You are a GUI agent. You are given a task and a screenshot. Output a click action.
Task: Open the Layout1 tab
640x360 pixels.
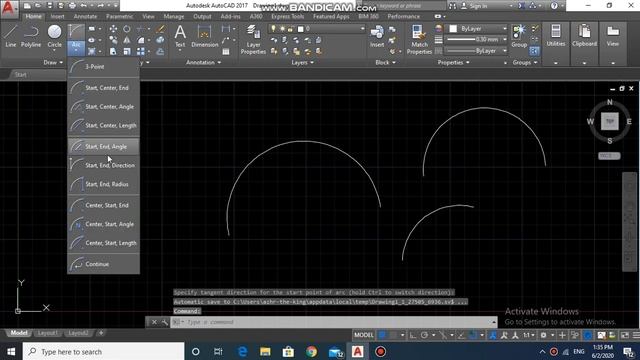coord(48,333)
